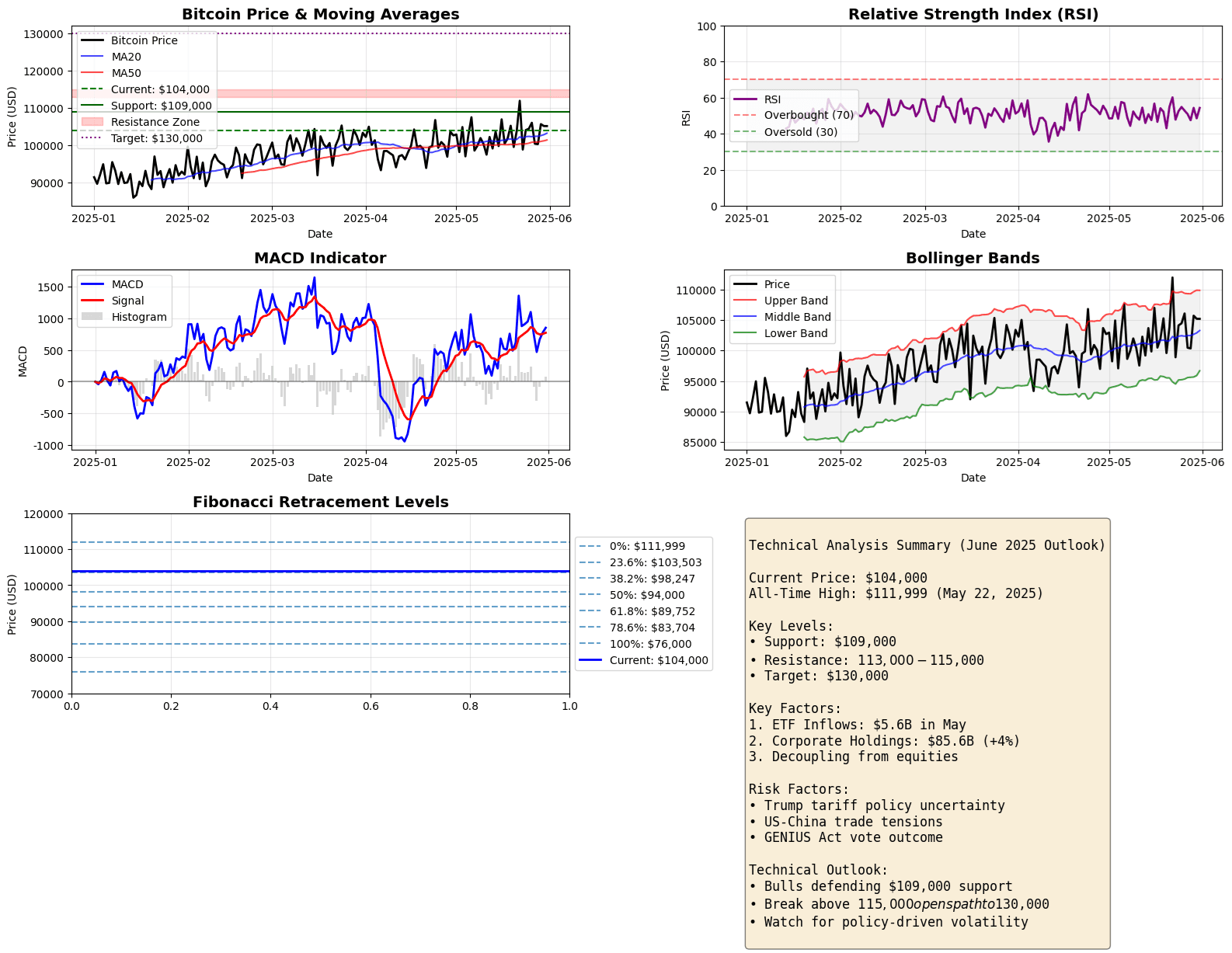
Task: Click 'Date' axis label under Bollinger Bands
Action: pyautogui.click(x=973, y=478)
